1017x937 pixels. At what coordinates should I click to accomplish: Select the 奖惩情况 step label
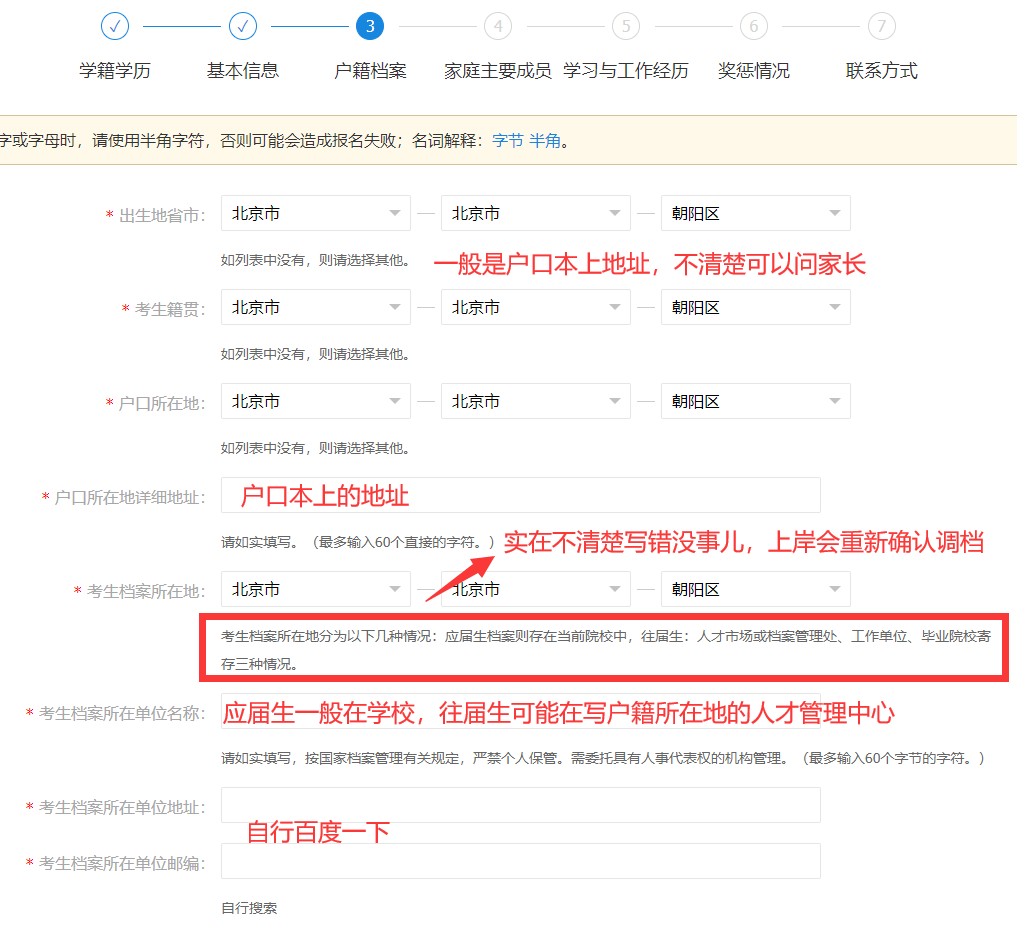[753, 70]
